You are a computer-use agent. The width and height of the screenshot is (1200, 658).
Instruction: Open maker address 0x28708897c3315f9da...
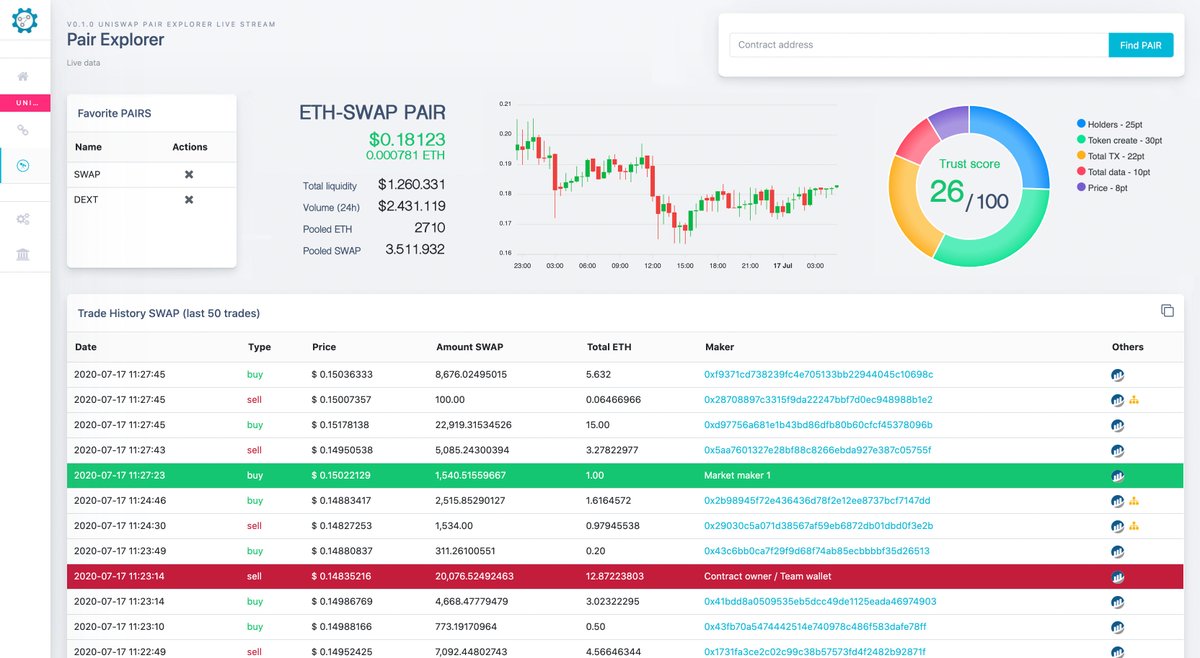(x=818, y=400)
